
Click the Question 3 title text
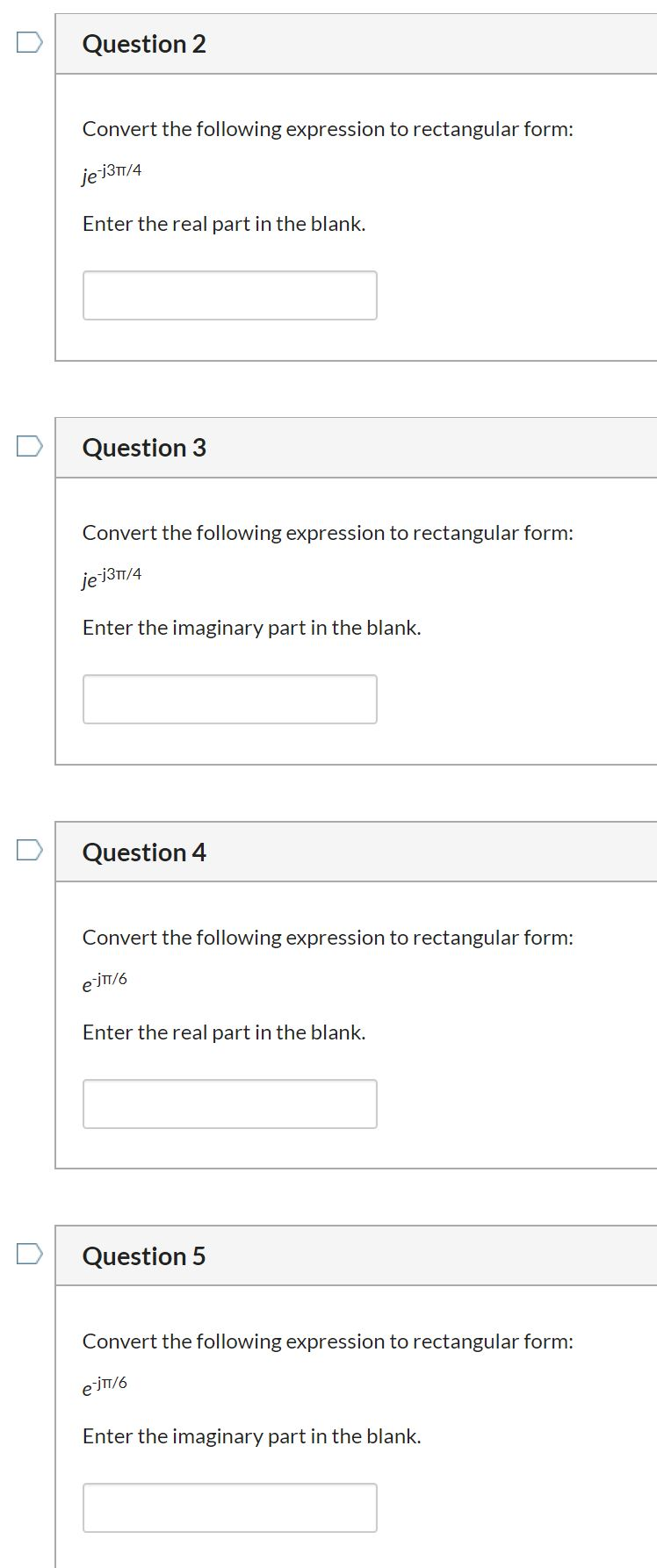click(x=144, y=446)
